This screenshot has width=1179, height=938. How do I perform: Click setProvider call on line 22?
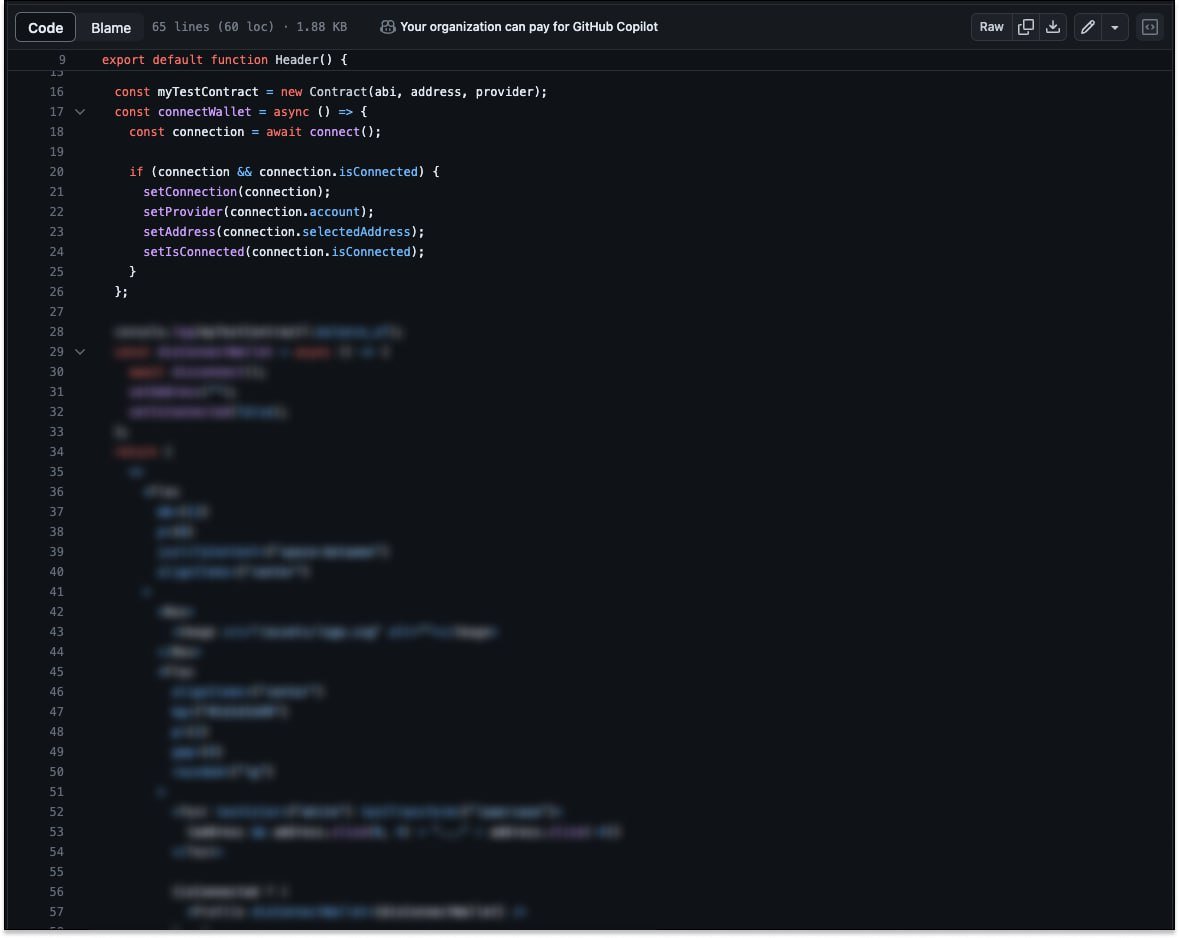[x=259, y=211]
